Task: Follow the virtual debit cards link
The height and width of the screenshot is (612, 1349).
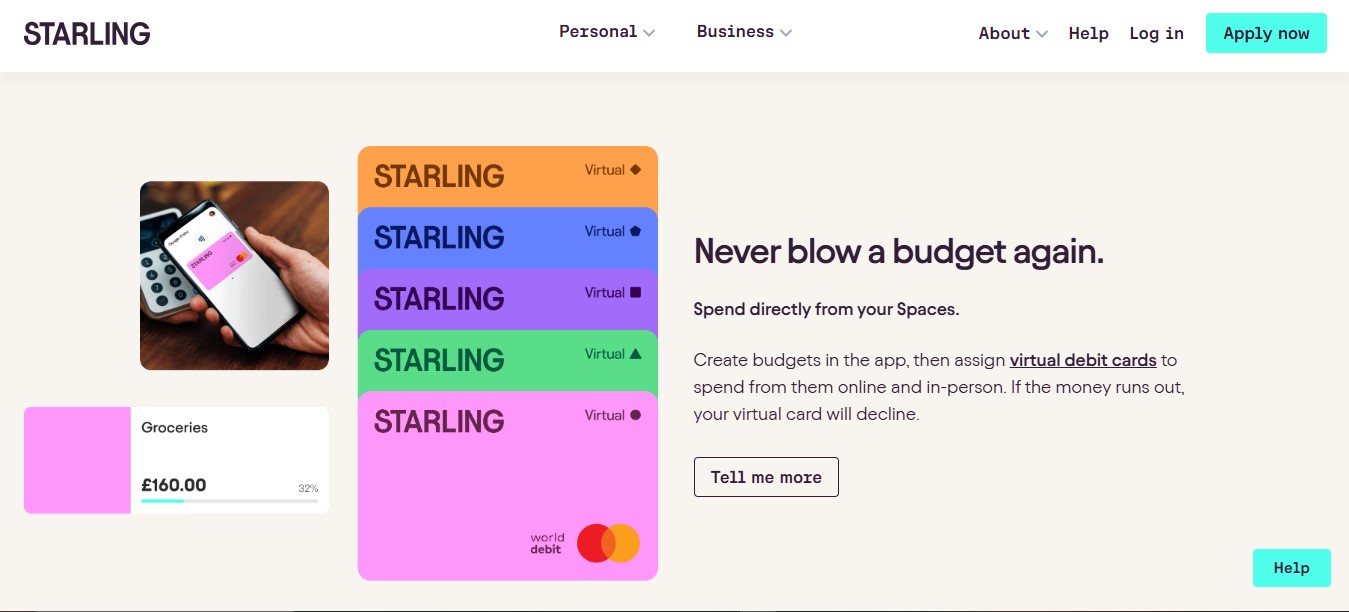Action: [1083, 360]
